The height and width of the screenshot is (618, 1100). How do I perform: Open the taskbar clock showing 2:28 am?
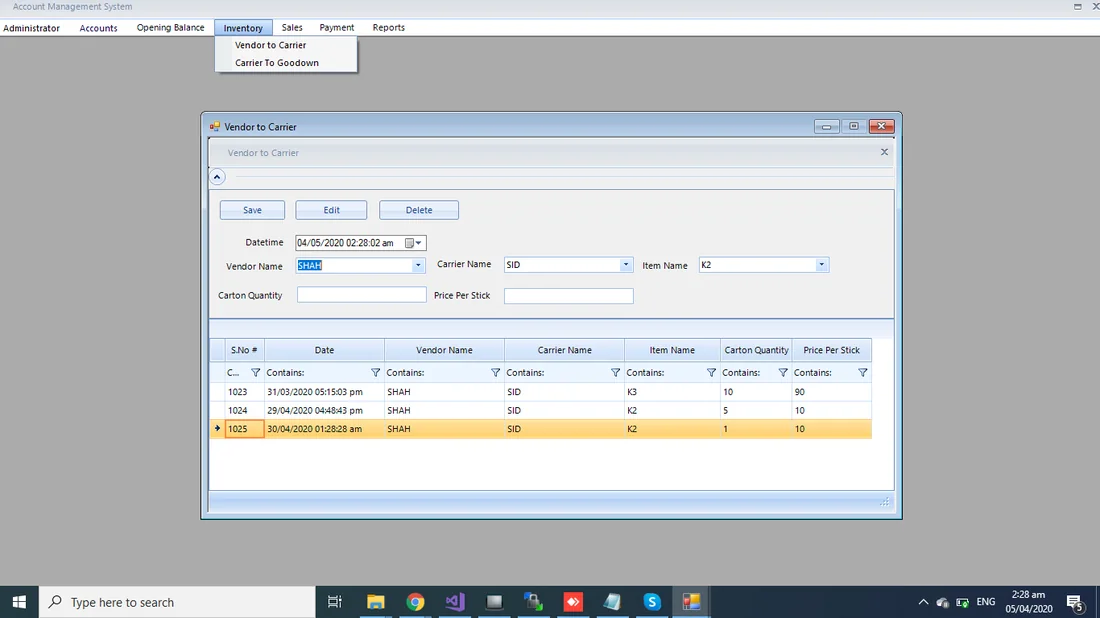coord(1028,602)
